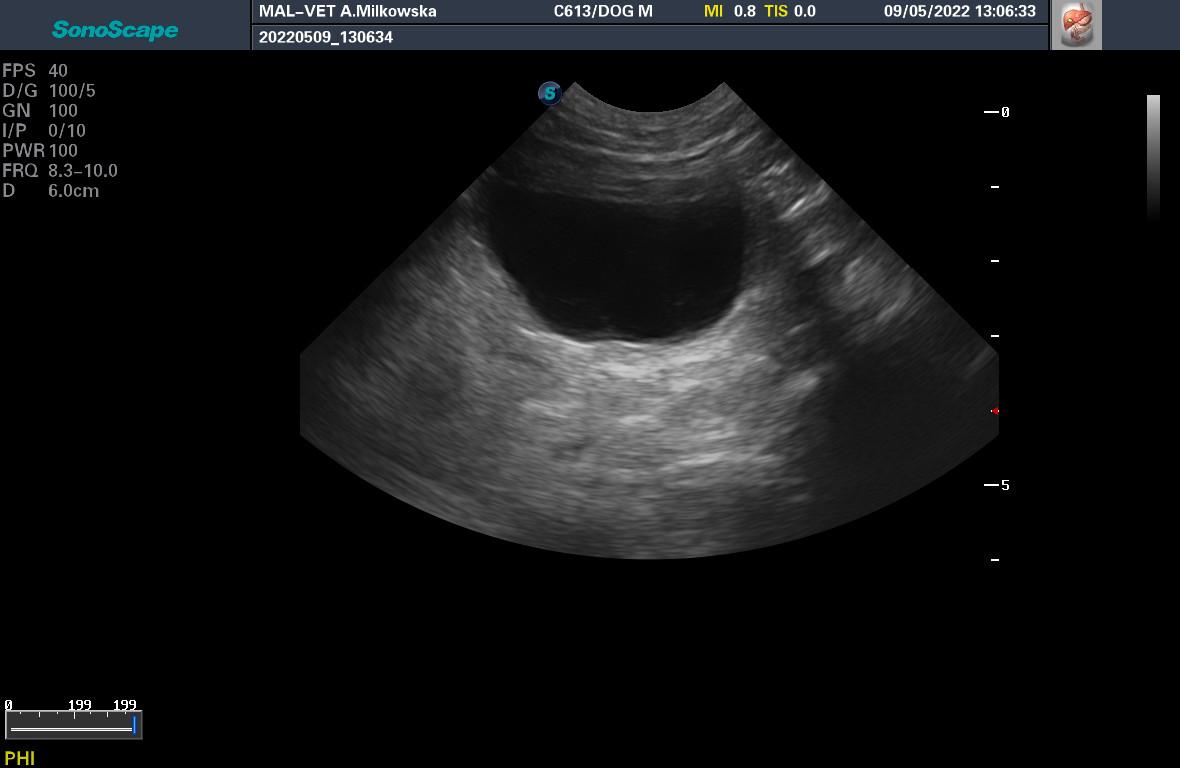Select the PWR 100 power parameter
1180x768 pixels.
click(x=40, y=151)
